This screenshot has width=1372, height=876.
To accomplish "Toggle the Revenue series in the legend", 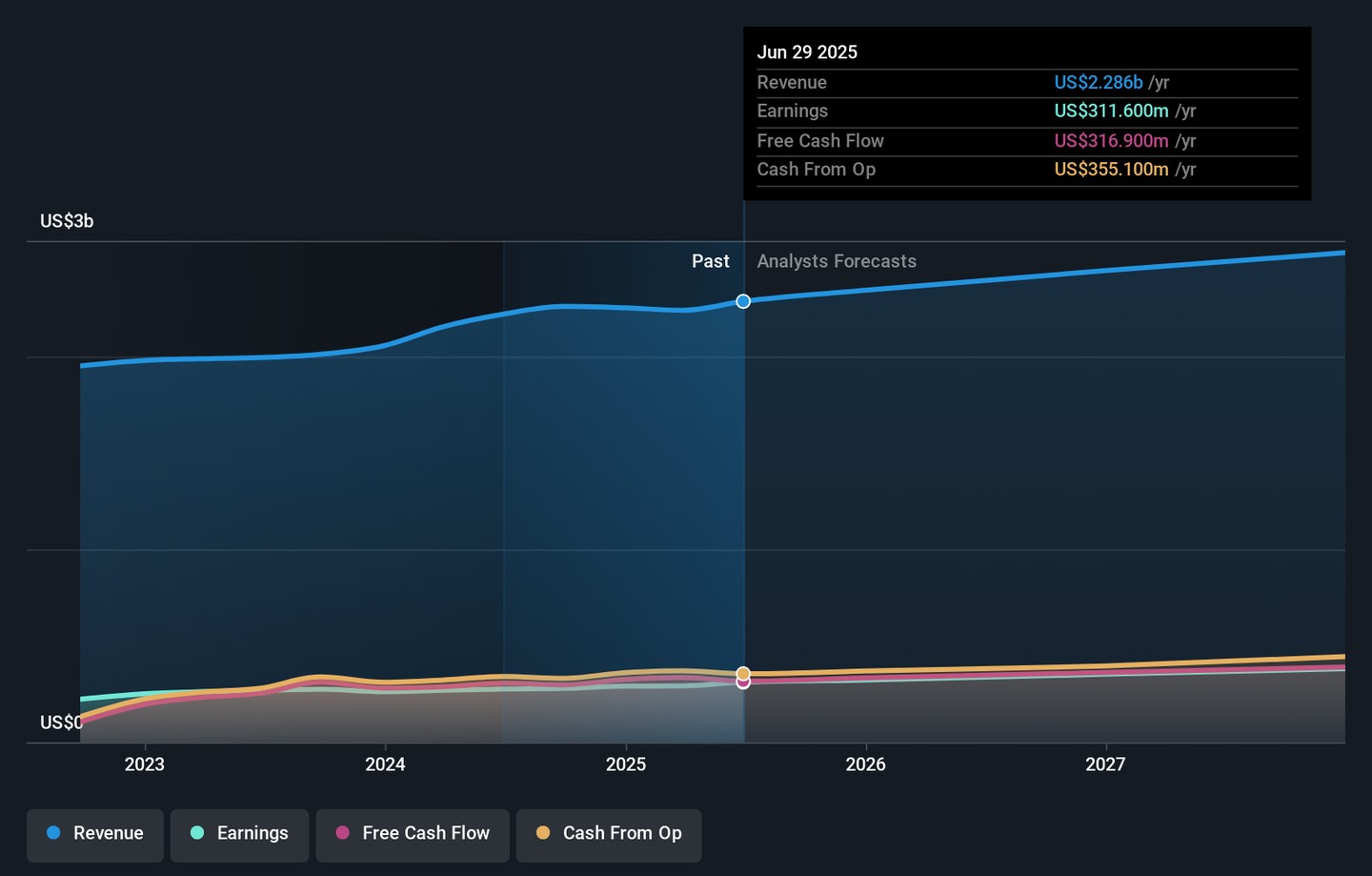I will 95,834.
